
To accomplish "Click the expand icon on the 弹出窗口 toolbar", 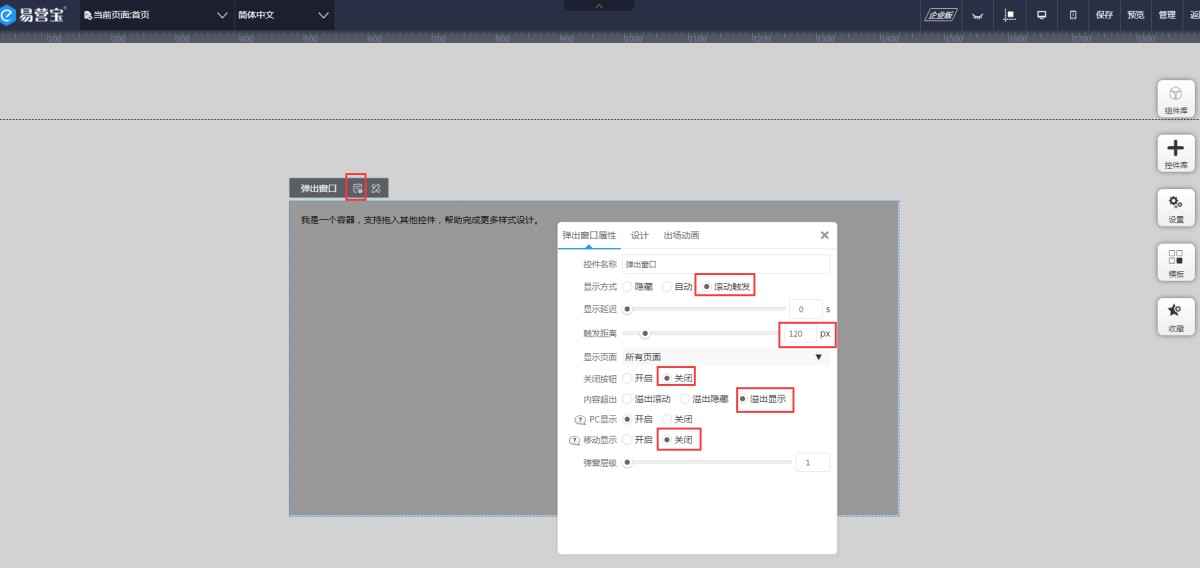I will 376,188.
